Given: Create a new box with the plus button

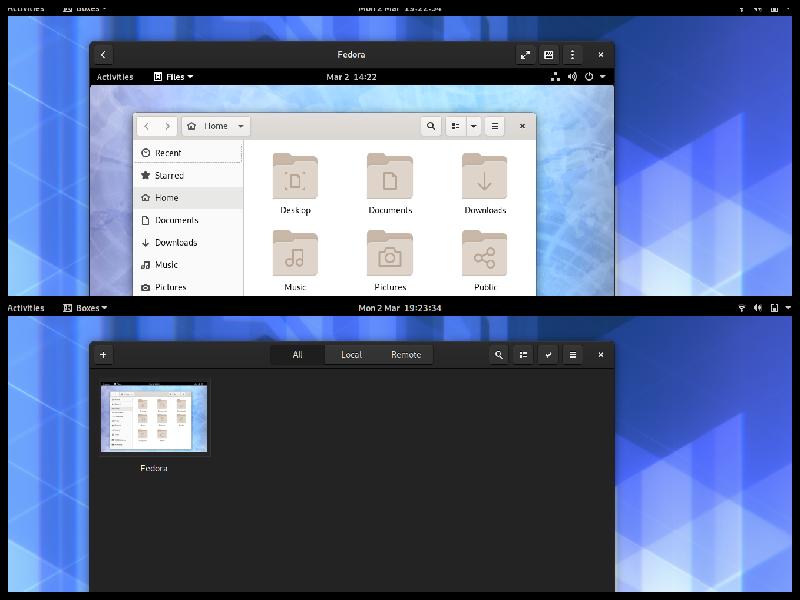Looking at the screenshot, I should click(103, 355).
